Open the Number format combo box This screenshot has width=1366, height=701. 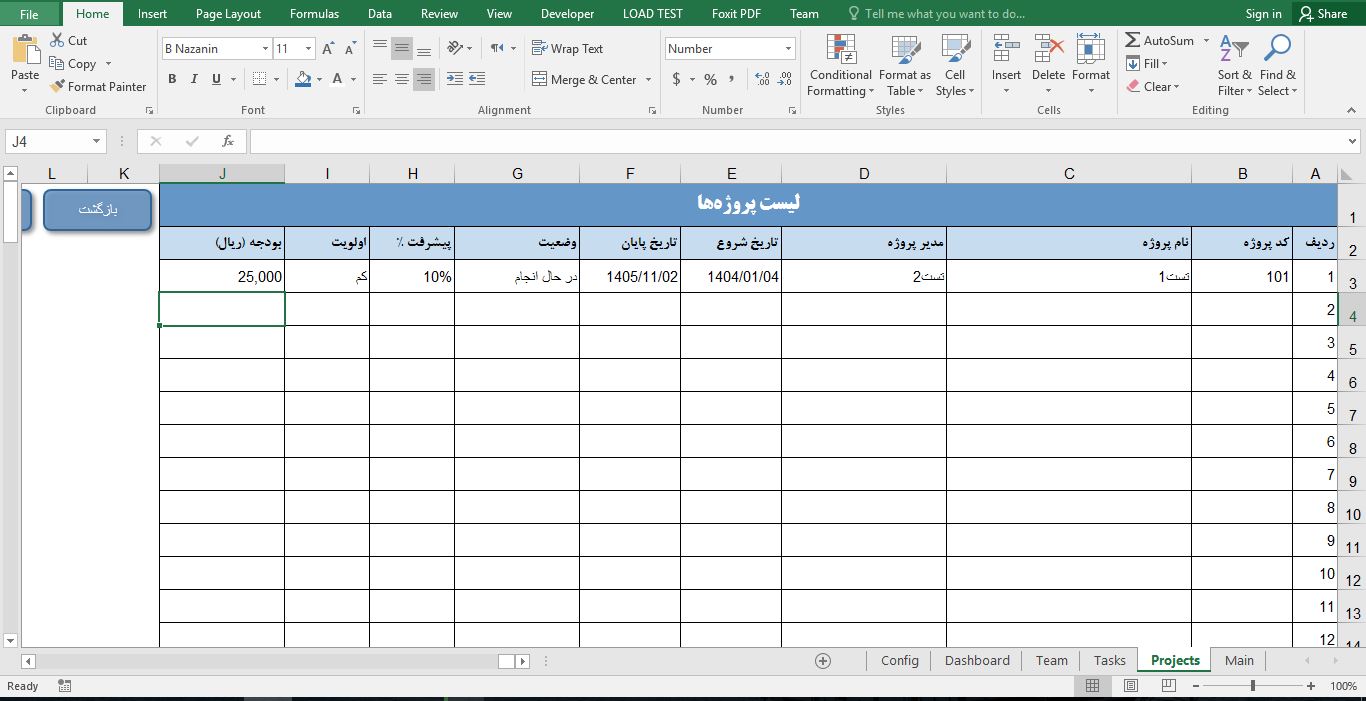pos(731,48)
